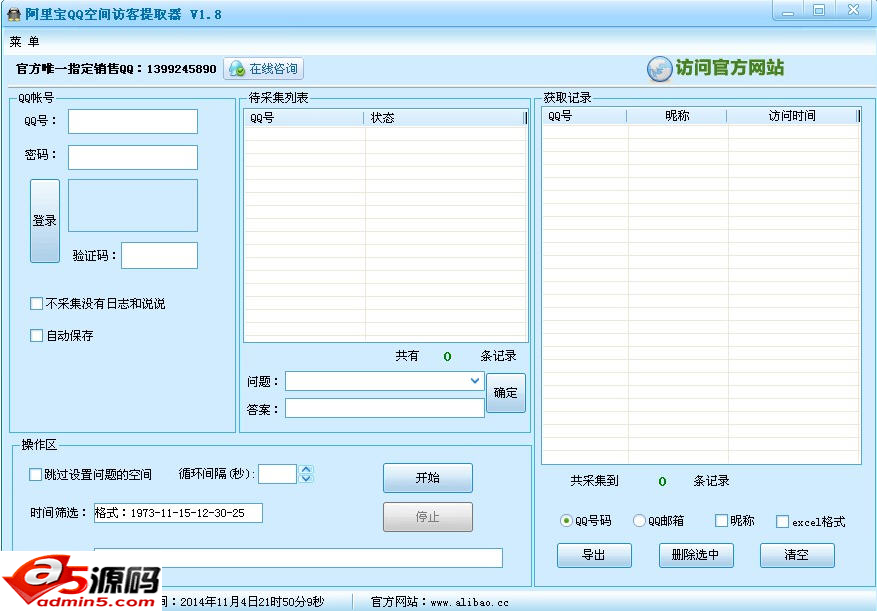877x611 pixels.
Task: Click the 登录 login button
Action: (x=45, y=220)
